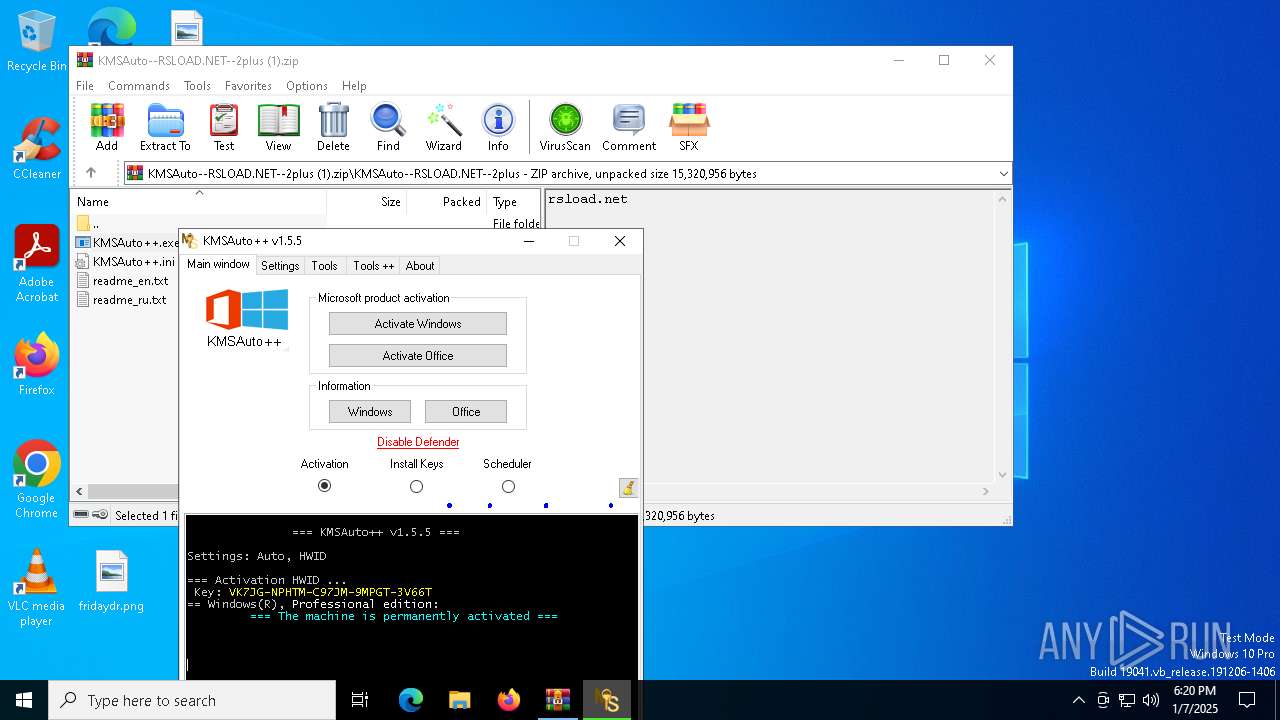Open the Find magnifier icon
The image size is (1280, 720).
pyautogui.click(x=388, y=127)
